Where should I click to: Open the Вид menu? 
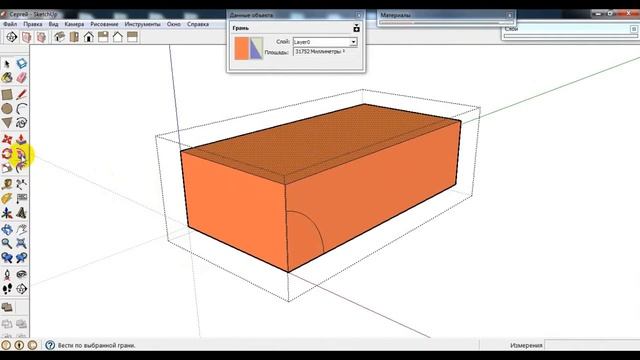[x=53, y=24]
